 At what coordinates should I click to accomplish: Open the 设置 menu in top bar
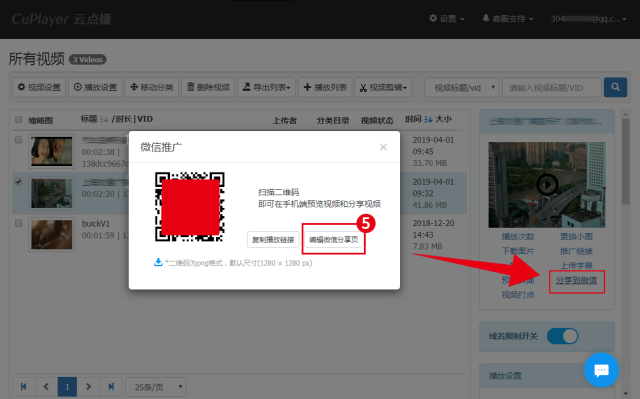447,19
